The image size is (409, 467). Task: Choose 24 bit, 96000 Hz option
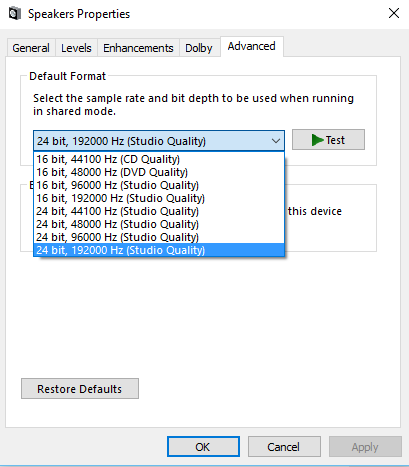159,237
